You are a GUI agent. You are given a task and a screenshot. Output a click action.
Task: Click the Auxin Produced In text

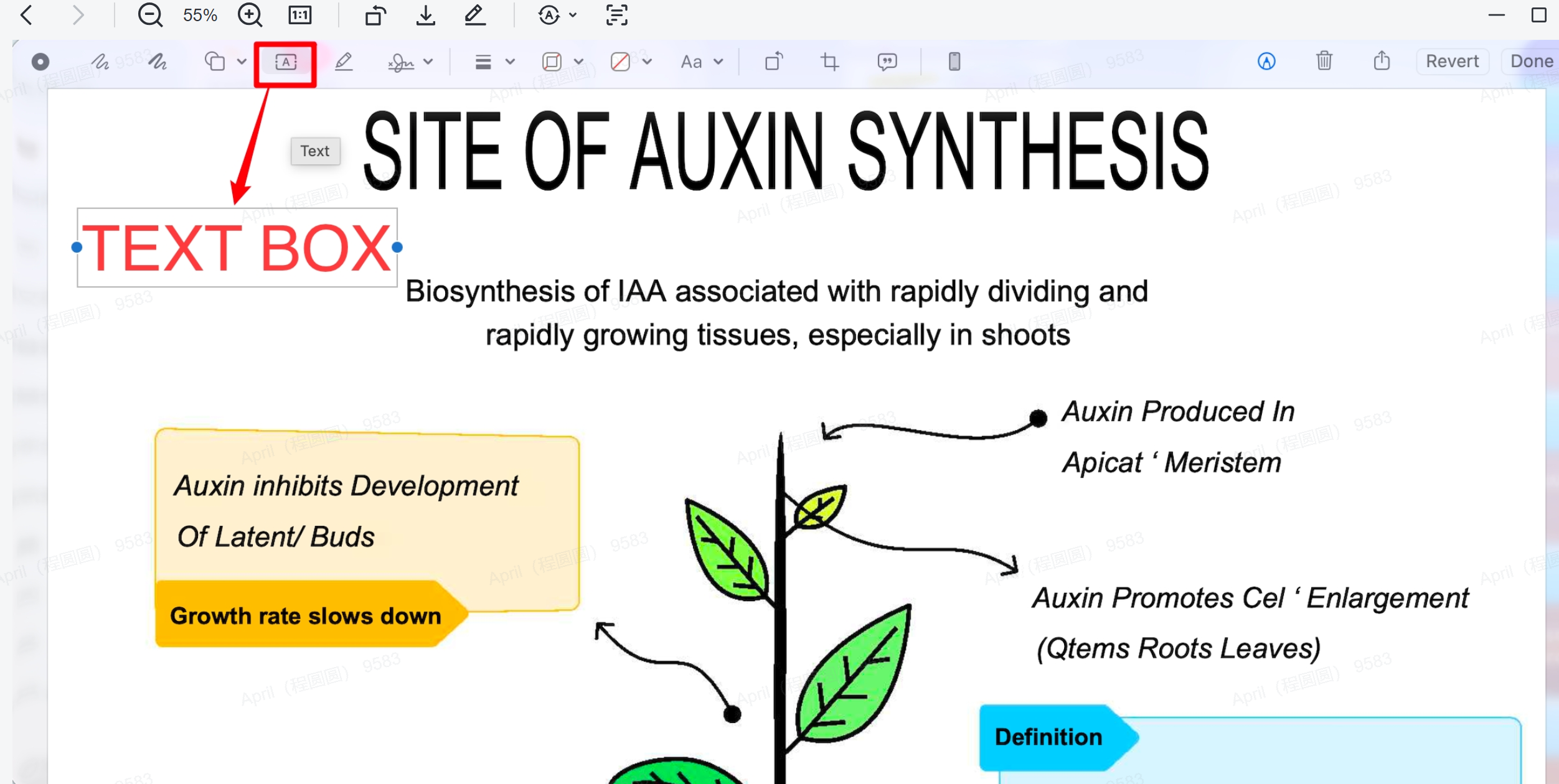(1177, 412)
